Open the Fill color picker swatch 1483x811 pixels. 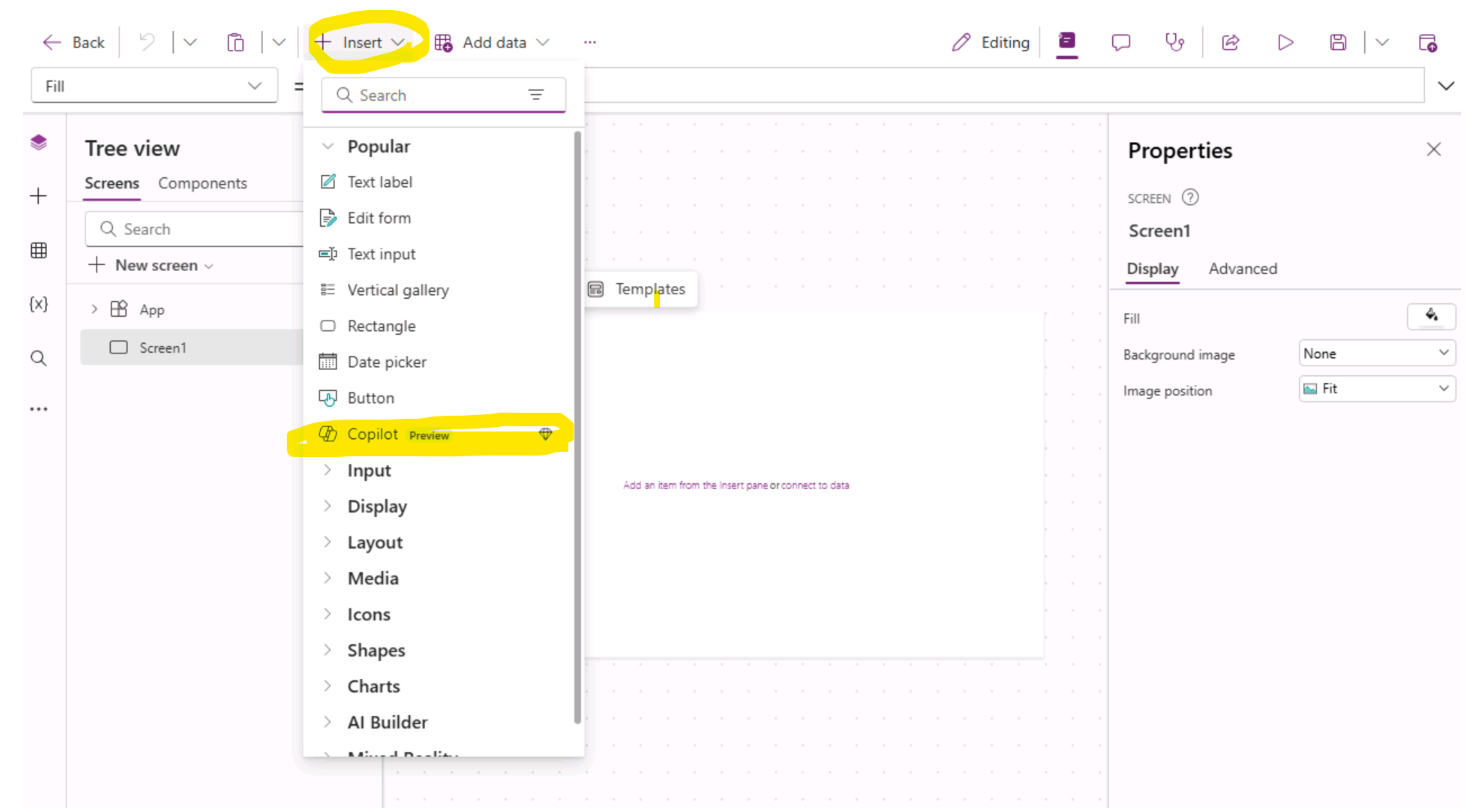[1431, 317]
